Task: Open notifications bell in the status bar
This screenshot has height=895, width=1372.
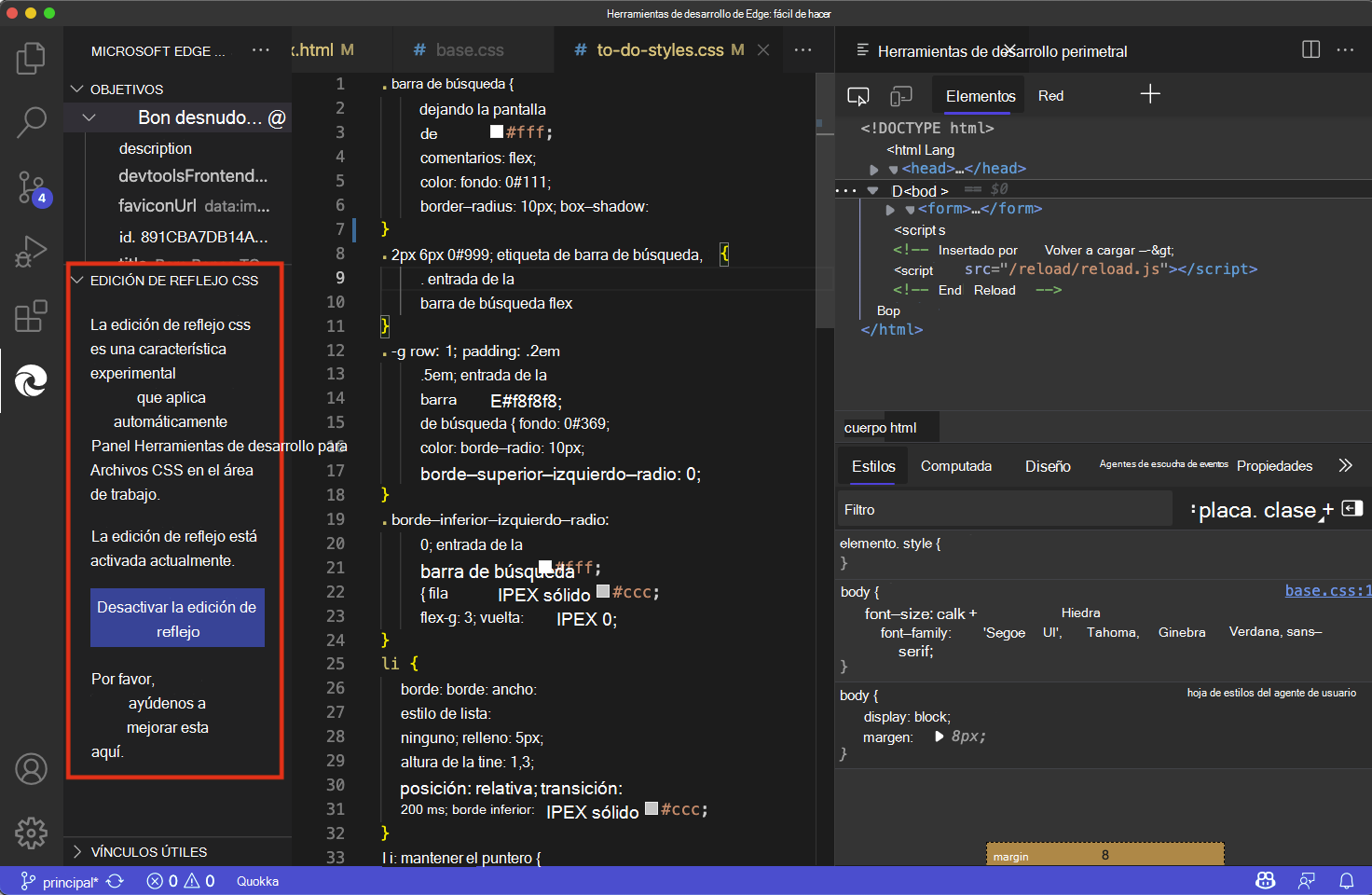Action: coord(1347,880)
